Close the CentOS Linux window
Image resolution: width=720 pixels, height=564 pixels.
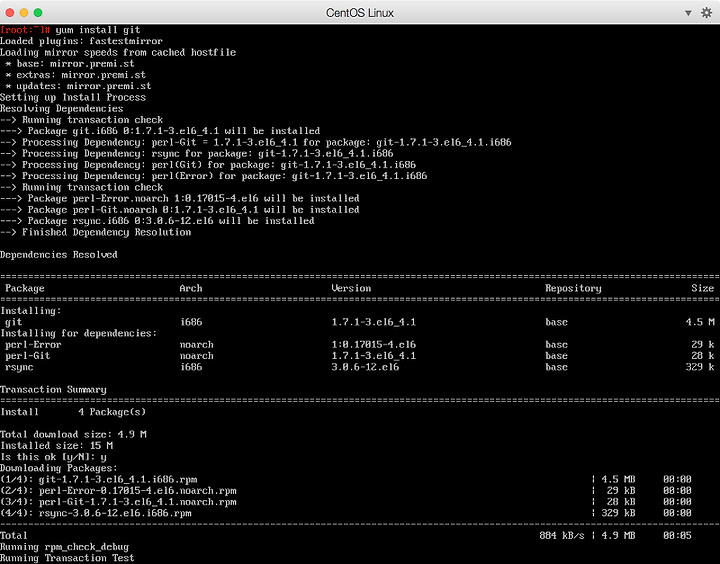[x=10, y=12]
